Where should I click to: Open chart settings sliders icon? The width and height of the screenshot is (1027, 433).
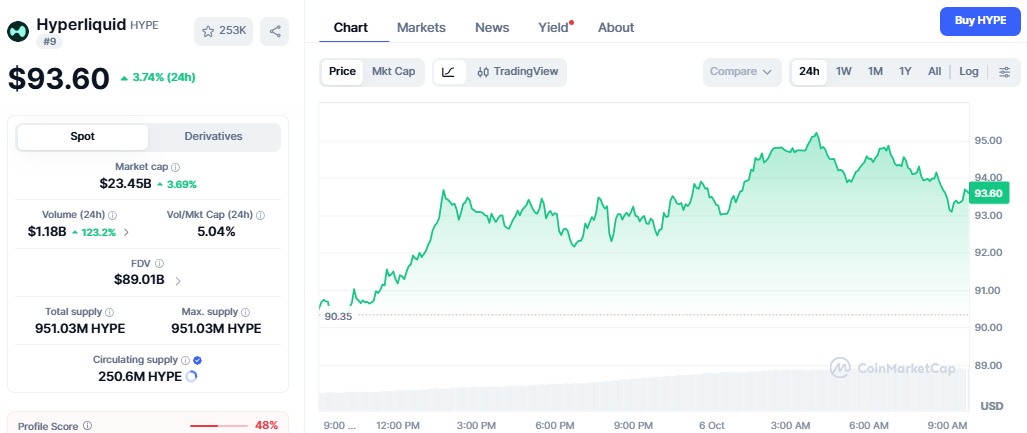(x=1004, y=72)
